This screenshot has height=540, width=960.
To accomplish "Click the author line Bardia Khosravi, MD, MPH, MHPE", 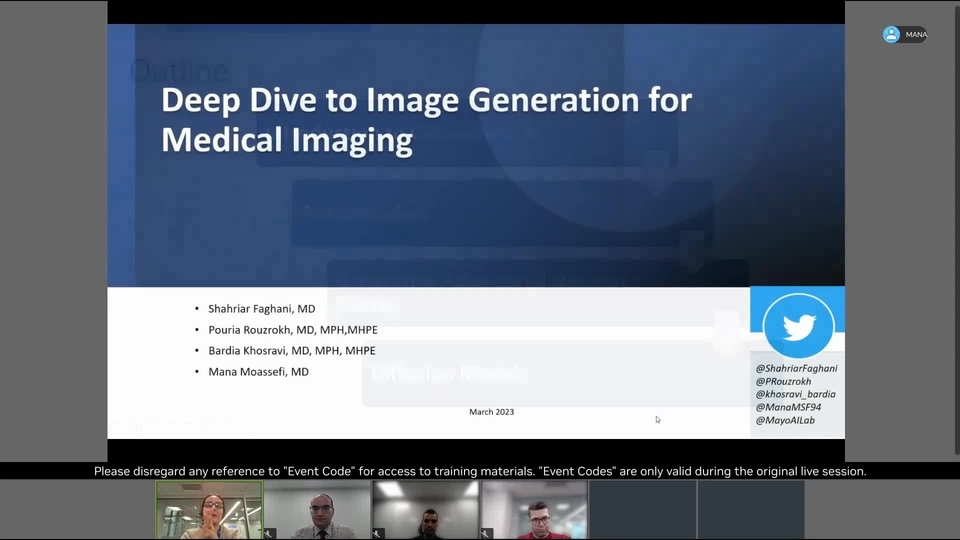I will click(291, 351).
